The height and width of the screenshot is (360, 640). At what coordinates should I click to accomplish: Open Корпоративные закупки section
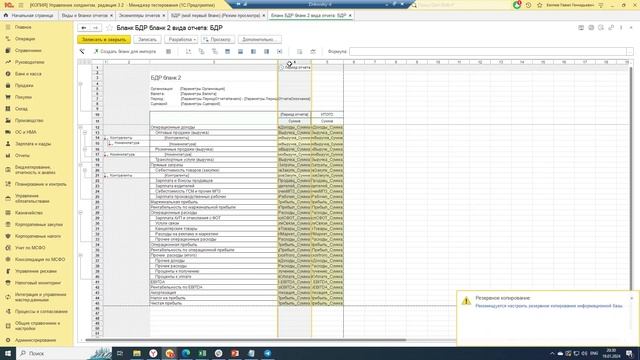(39, 224)
